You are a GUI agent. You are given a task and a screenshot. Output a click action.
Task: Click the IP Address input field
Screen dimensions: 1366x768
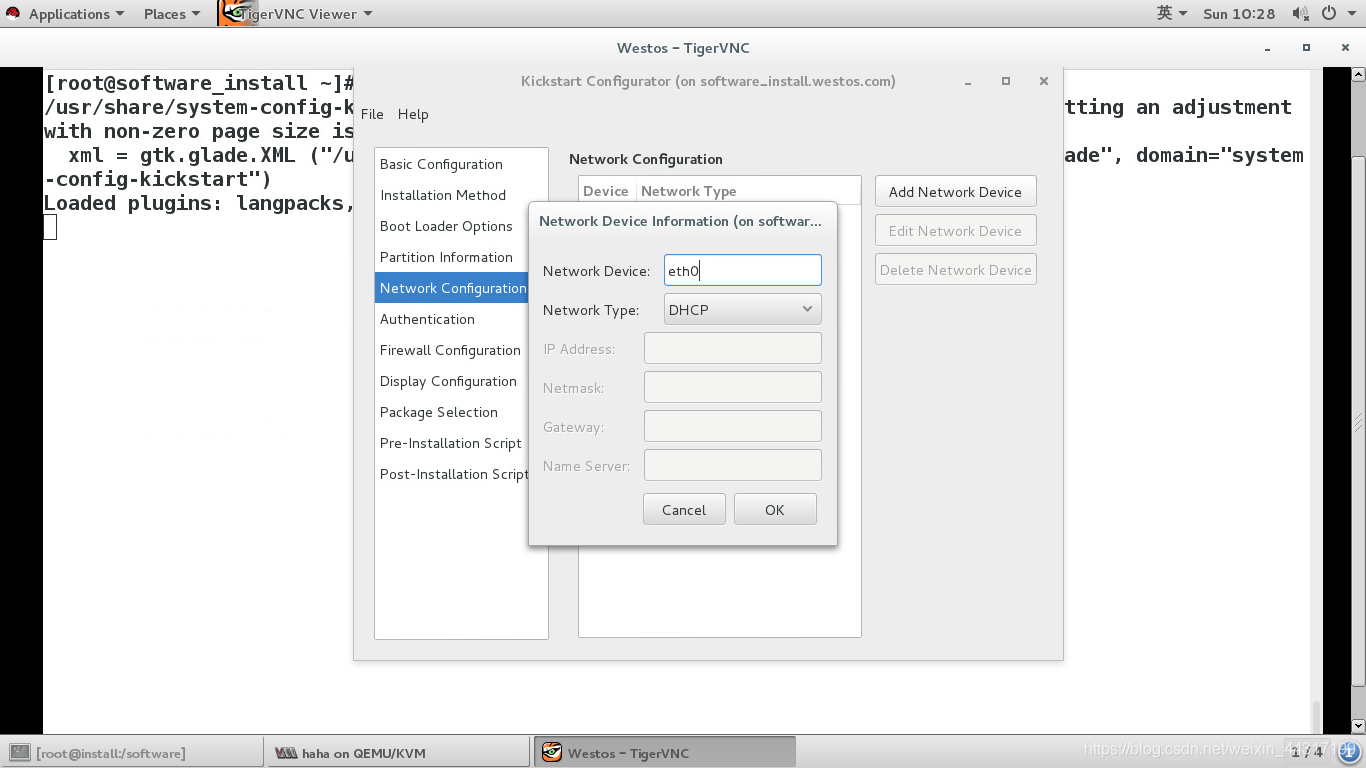click(x=733, y=349)
